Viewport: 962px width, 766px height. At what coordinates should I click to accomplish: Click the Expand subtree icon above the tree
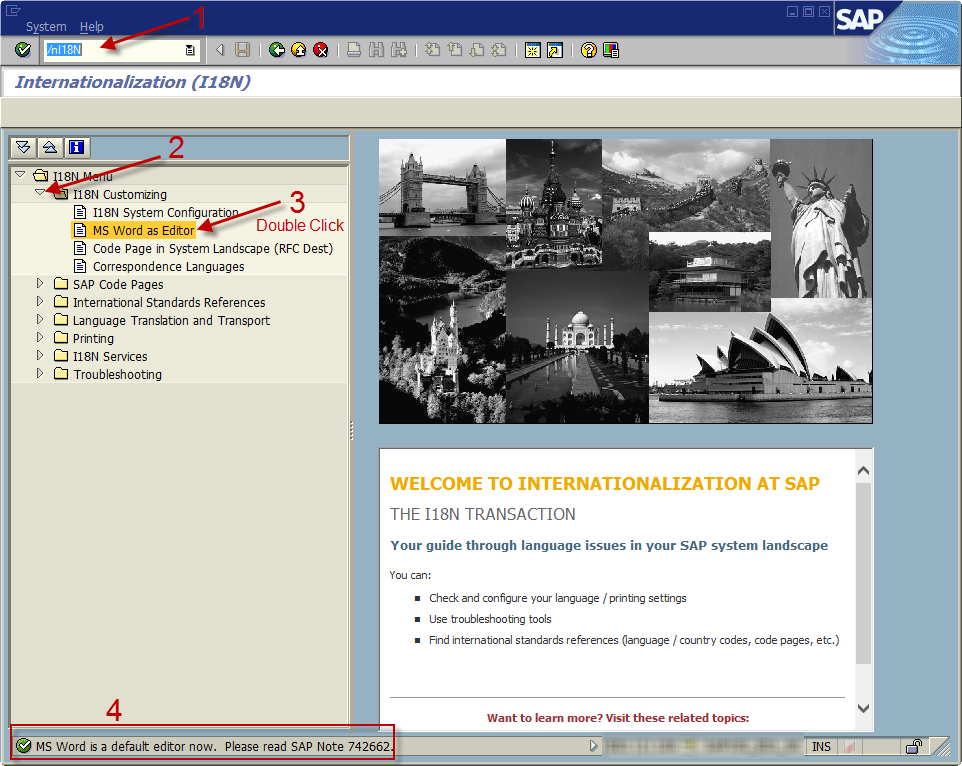pyautogui.click(x=24, y=148)
